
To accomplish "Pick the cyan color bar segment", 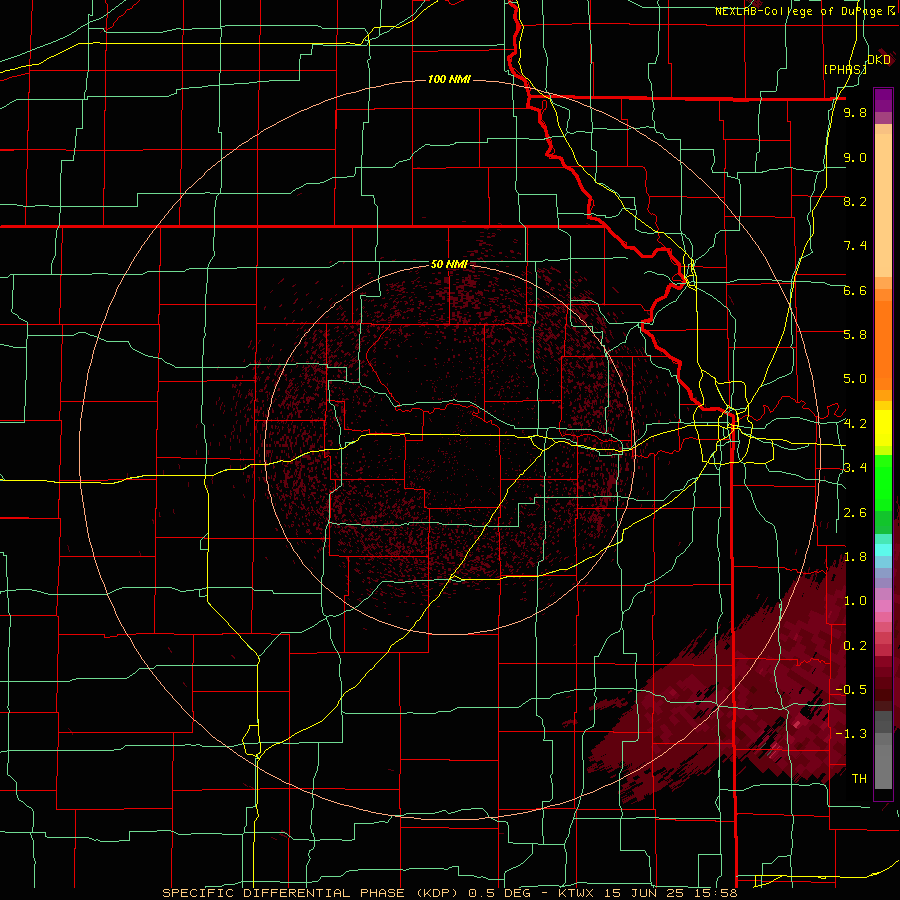I will [x=883, y=550].
